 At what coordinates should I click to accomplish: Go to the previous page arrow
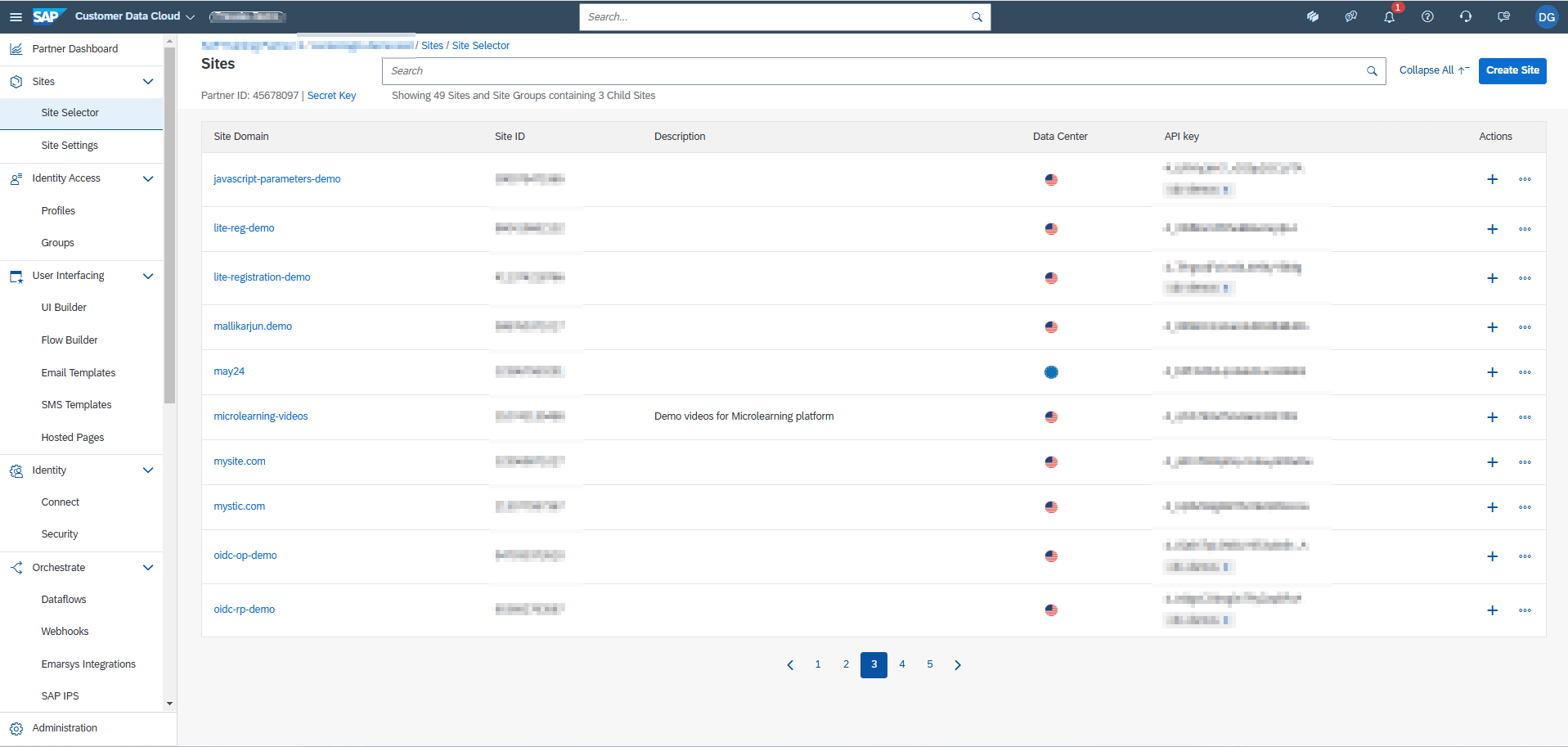pos(790,665)
